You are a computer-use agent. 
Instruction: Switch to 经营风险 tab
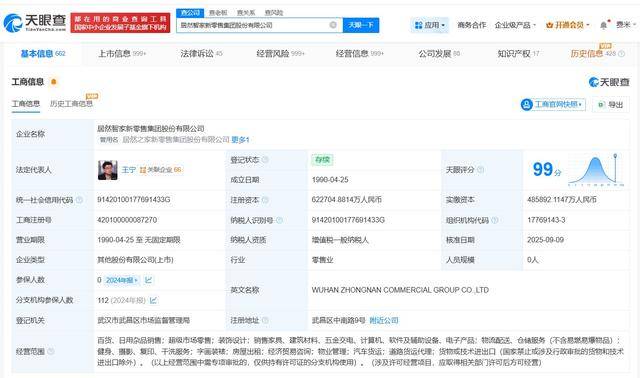[280, 53]
